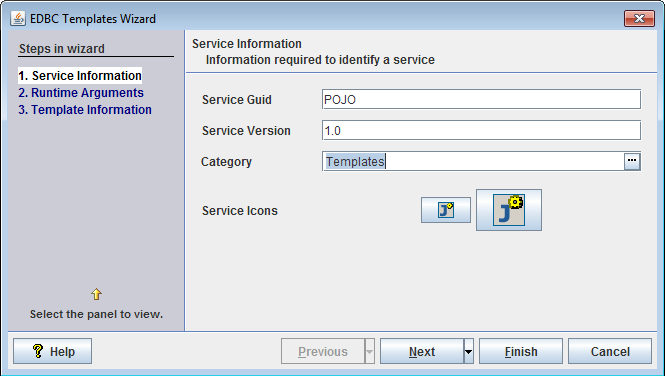Click the disabled Previous button
Viewport: 665px width, 376px height.
point(323,351)
